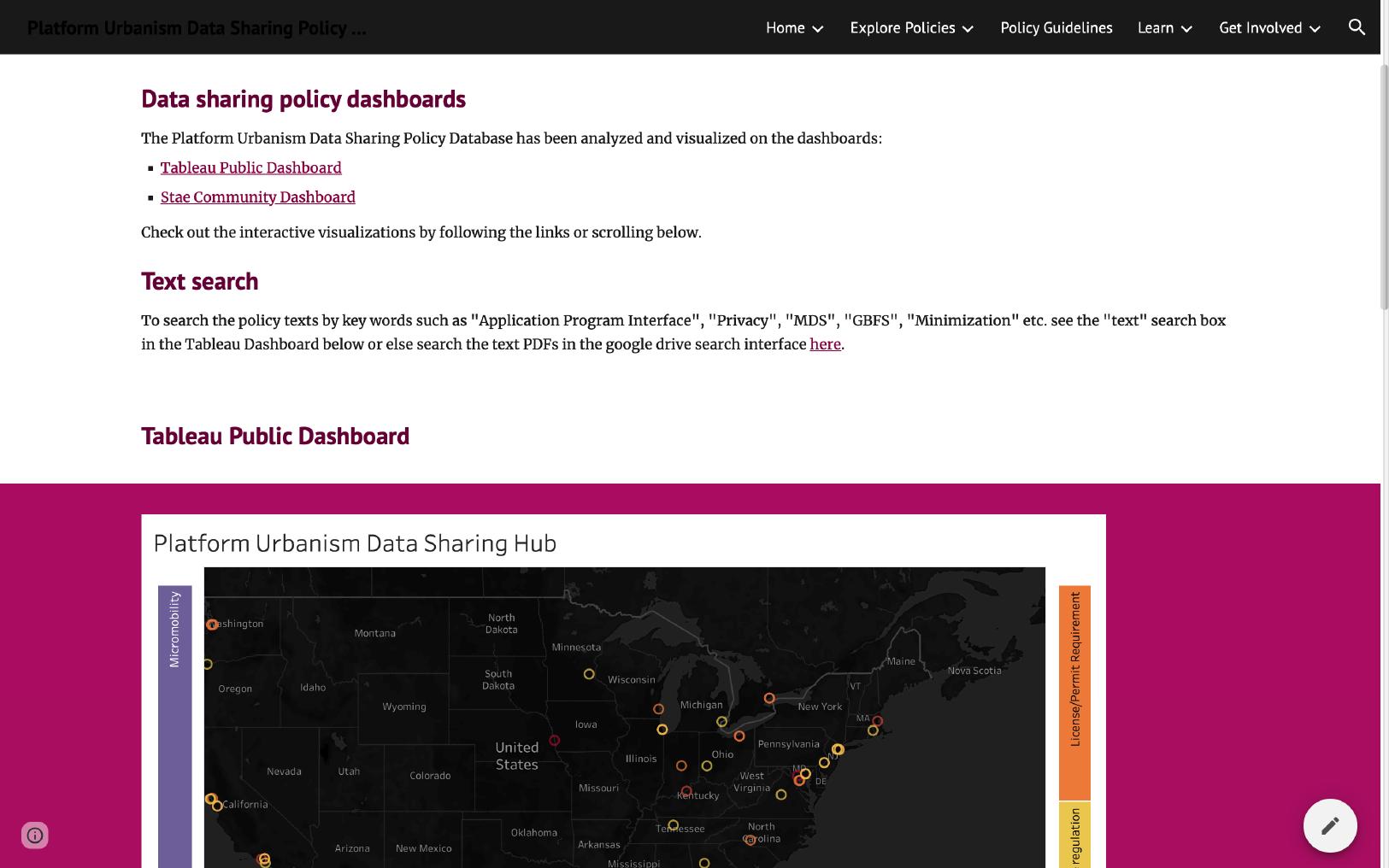Viewport: 1389px width, 868px height.
Task: Open the site info circle icon
Action: [35, 835]
